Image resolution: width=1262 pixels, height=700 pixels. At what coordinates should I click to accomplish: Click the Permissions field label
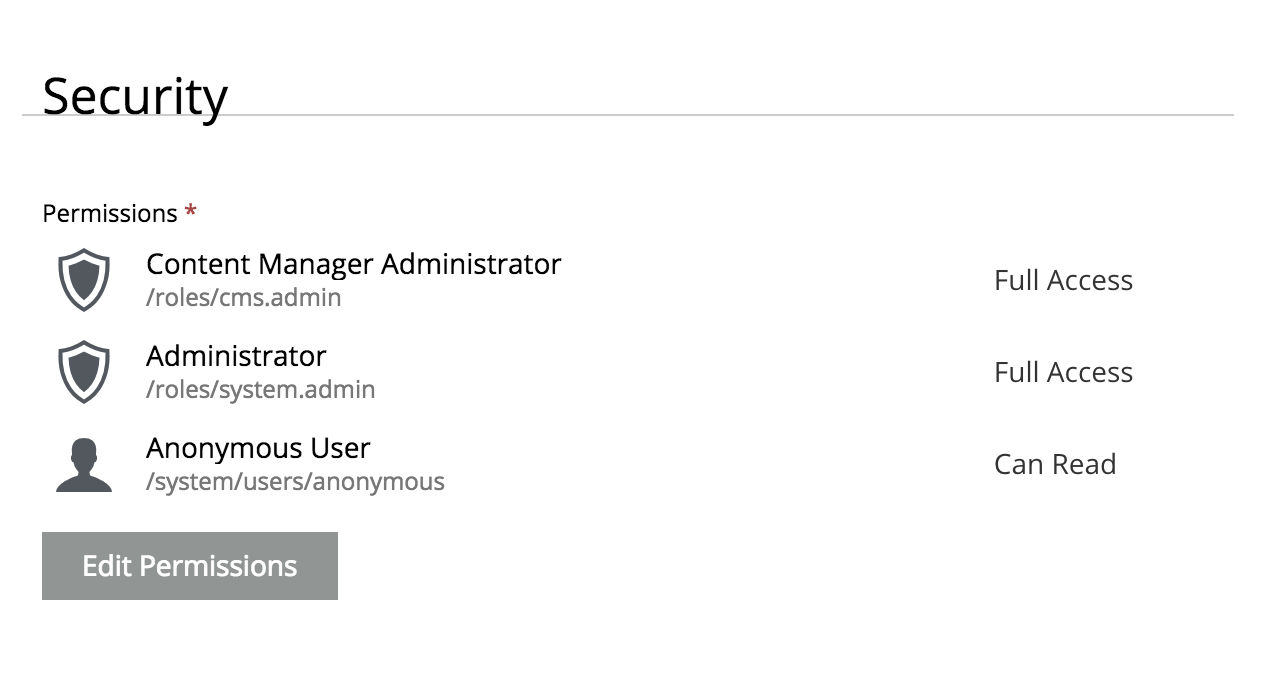110,213
